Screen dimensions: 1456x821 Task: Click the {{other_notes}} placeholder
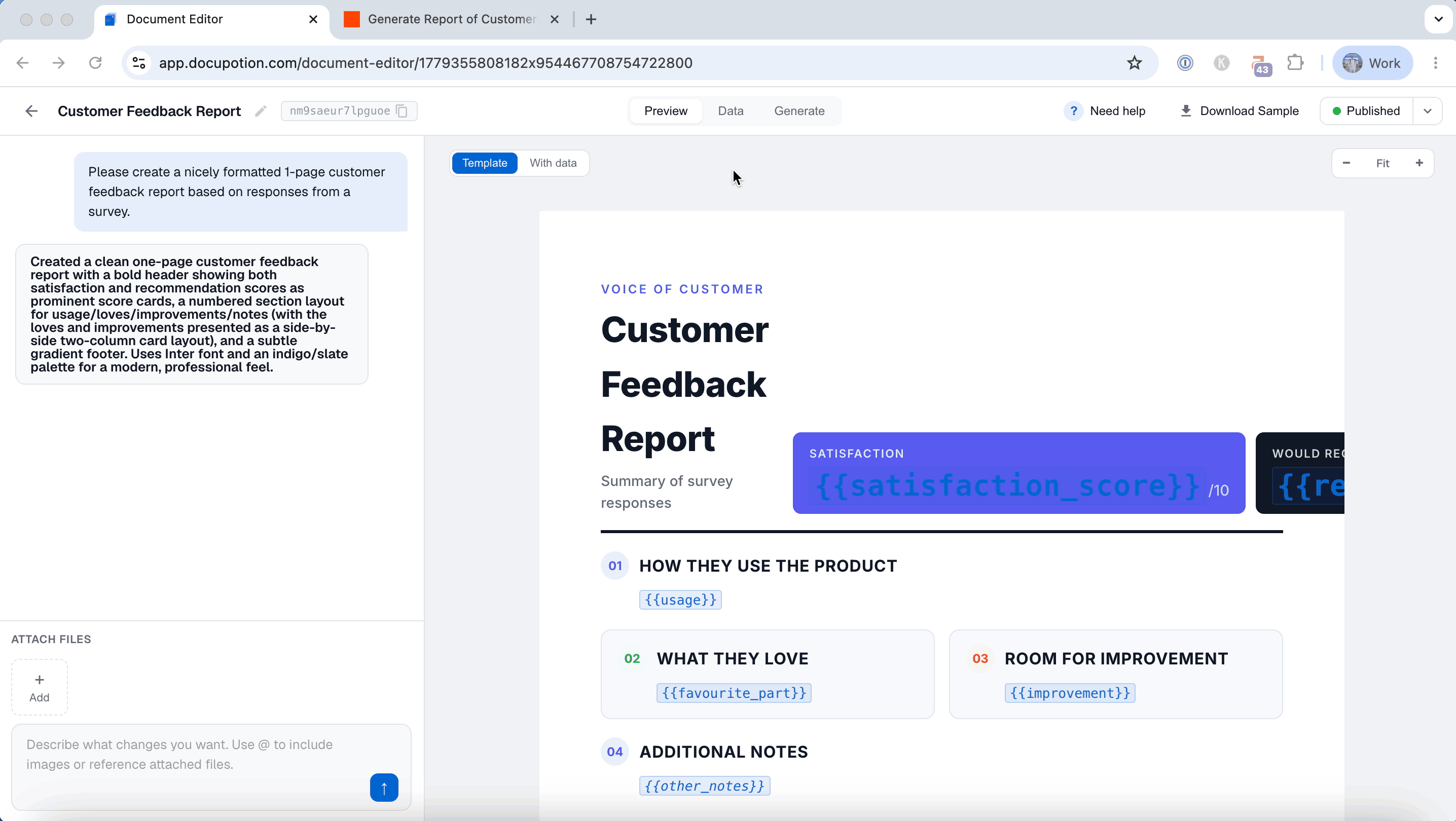pyautogui.click(x=704, y=786)
